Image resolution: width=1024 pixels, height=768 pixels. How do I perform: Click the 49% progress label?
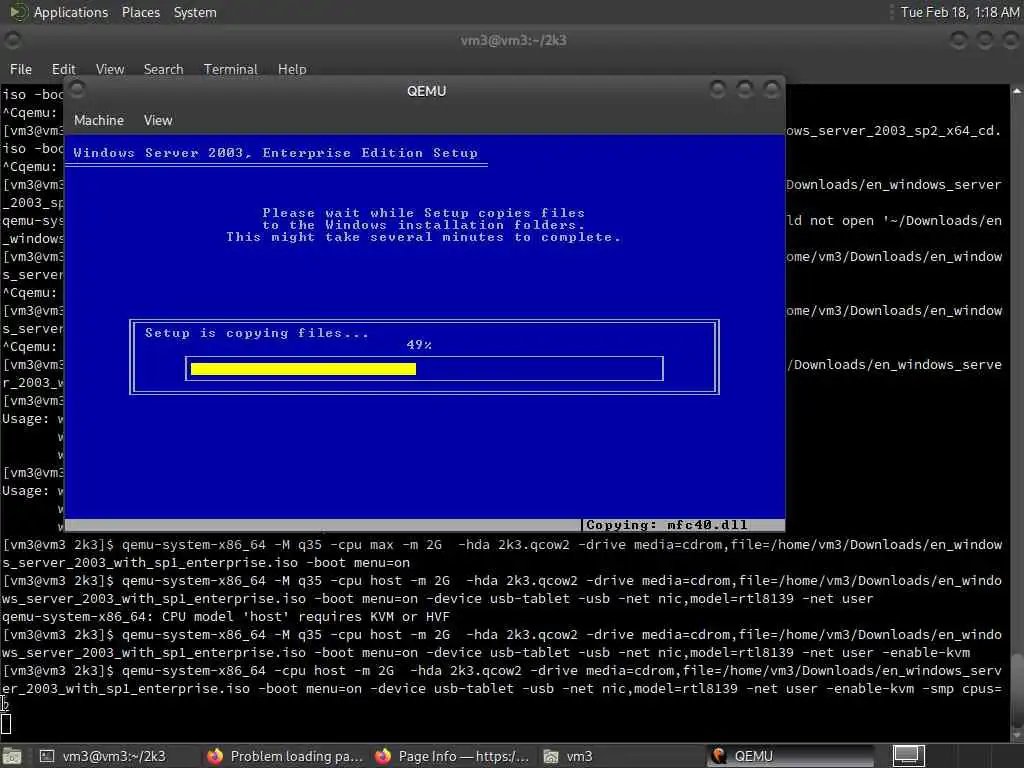[419, 345]
